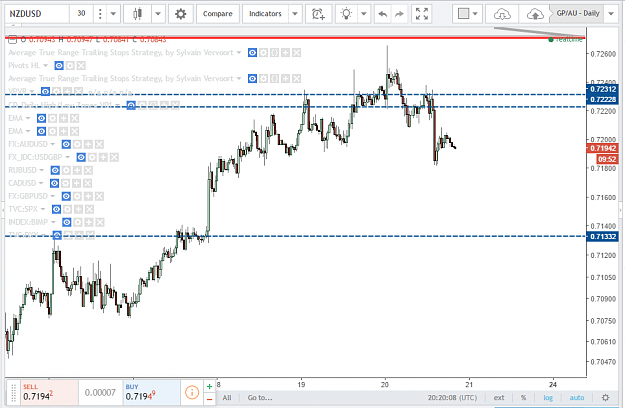625x408 pixels.
Task: Select the 30 interval box
Action: (81, 14)
